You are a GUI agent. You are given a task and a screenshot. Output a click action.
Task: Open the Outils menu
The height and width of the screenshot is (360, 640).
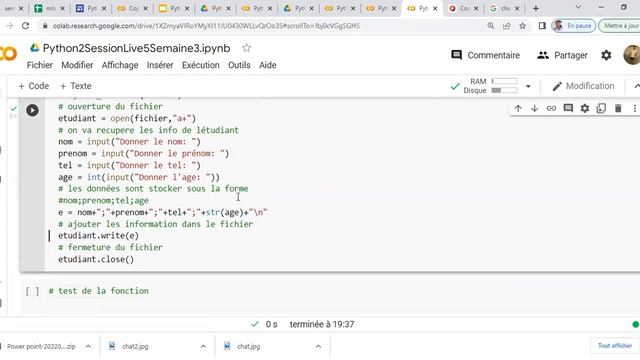click(x=239, y=65)
